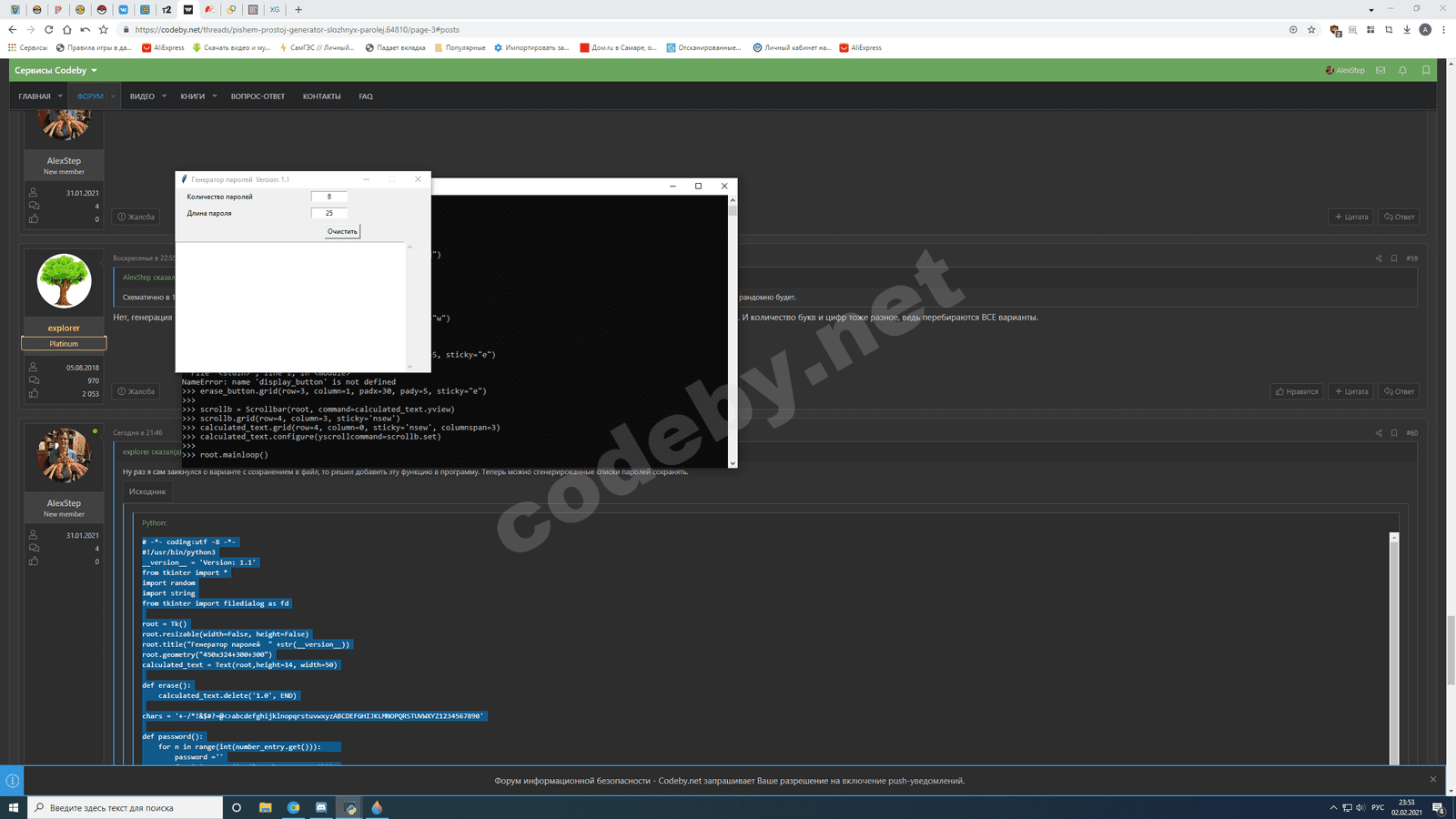Screen dimensions: 1456x819
Task: Dismiss the push-notification banner with X
Action: (1432, 779)
